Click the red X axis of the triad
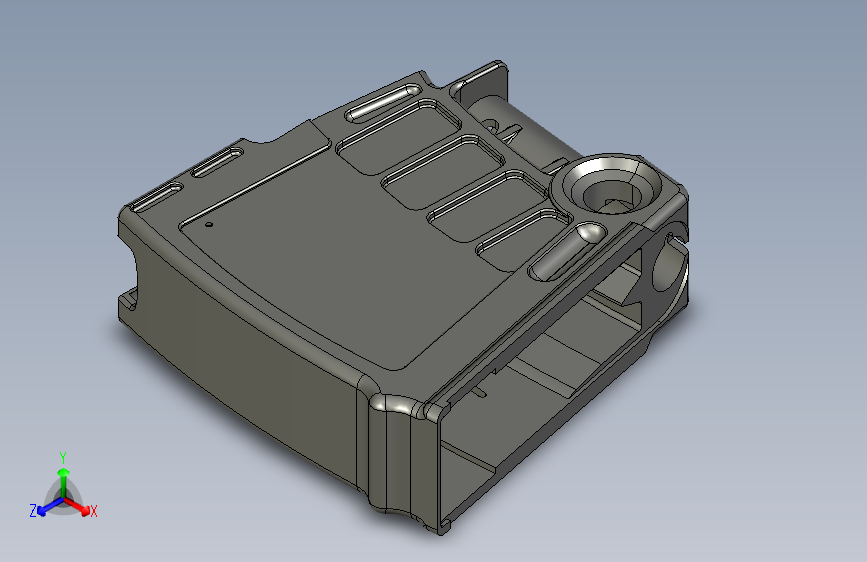Viewport: 867px width, 562px height. [x=77, y=506]
